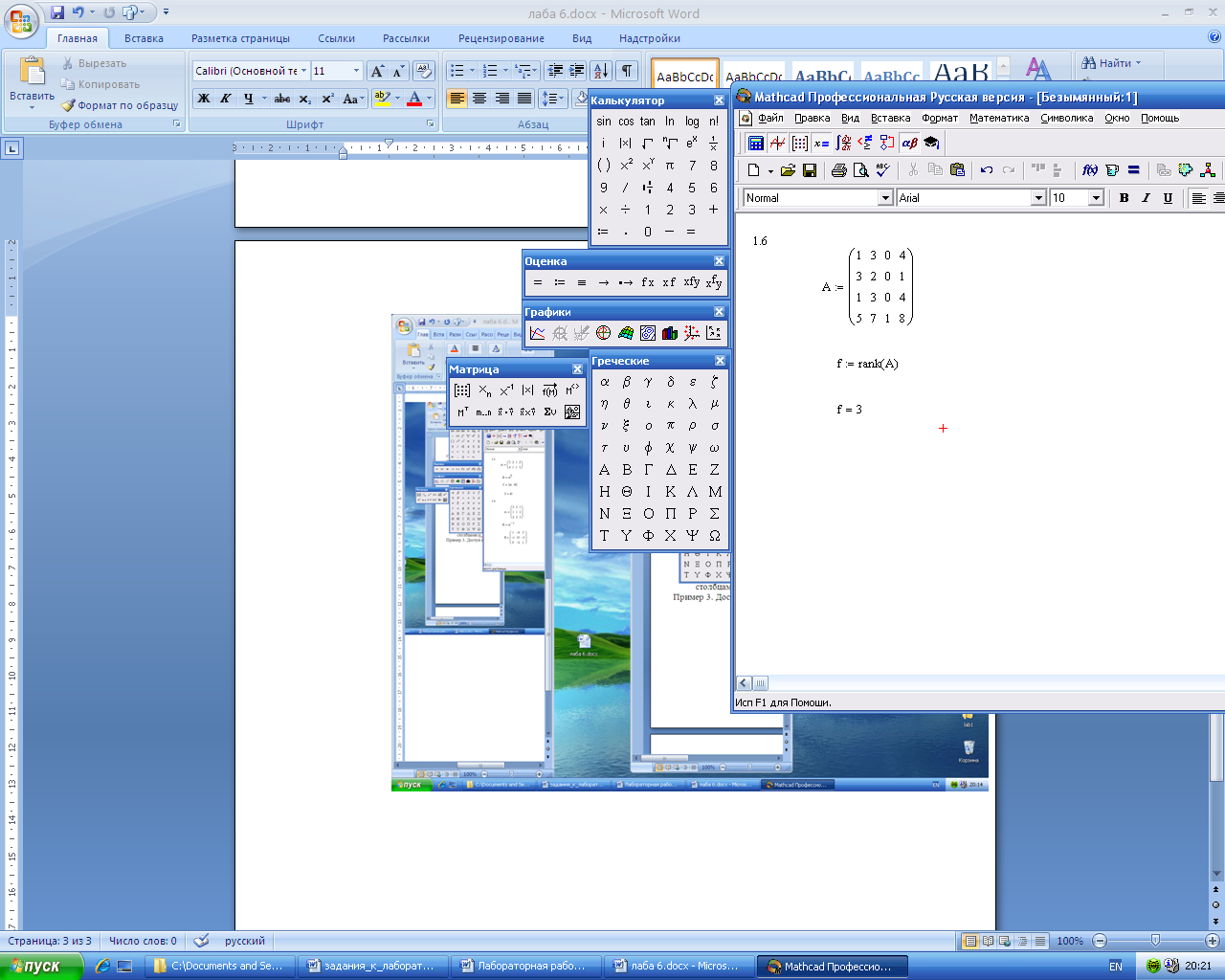Screen dimensions: 1225x980
Task: Save the Mathcad worksheet with the floppy icon
Action: click(810, 170)
